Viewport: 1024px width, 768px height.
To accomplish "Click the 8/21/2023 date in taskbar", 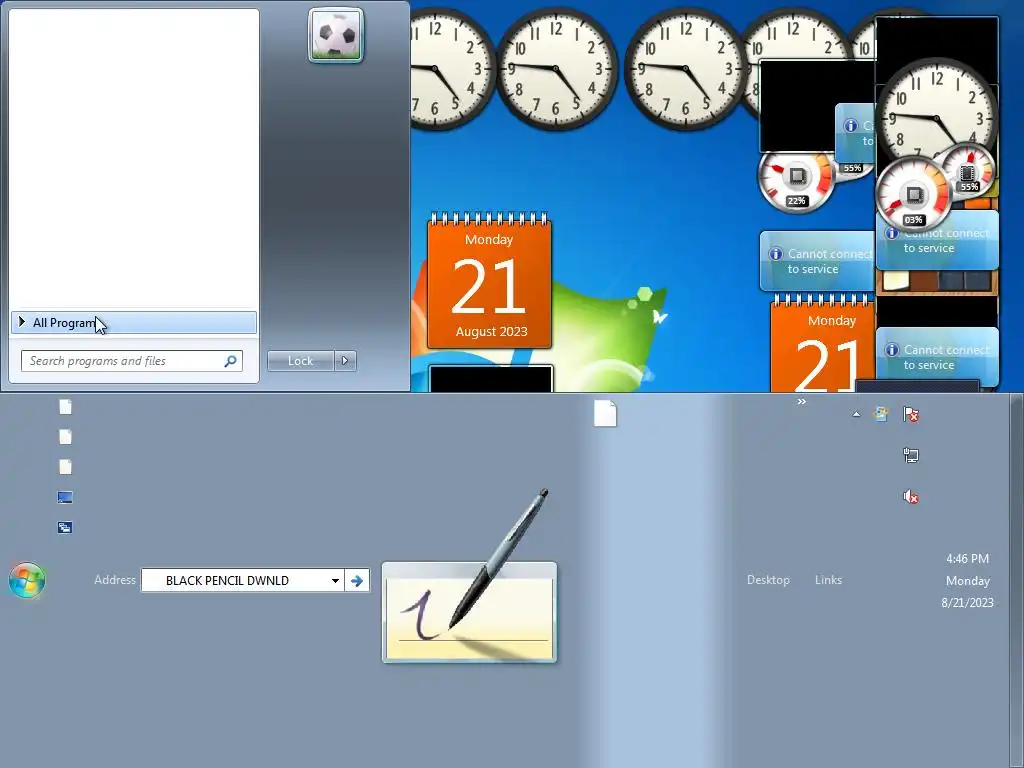I will 967,602.
